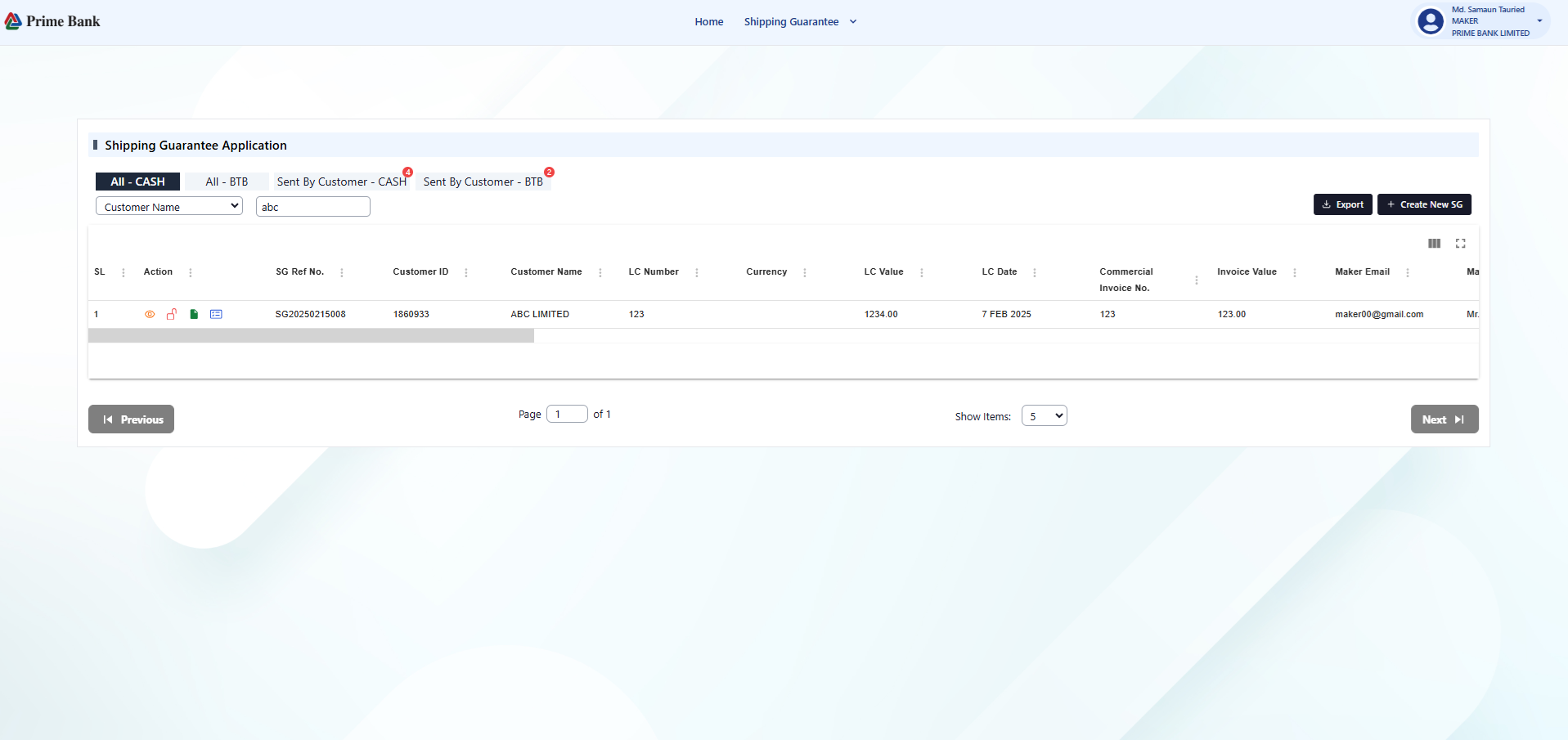Click the Next page button
This screenshot has height=740, width=1568.
point(1444,419)
